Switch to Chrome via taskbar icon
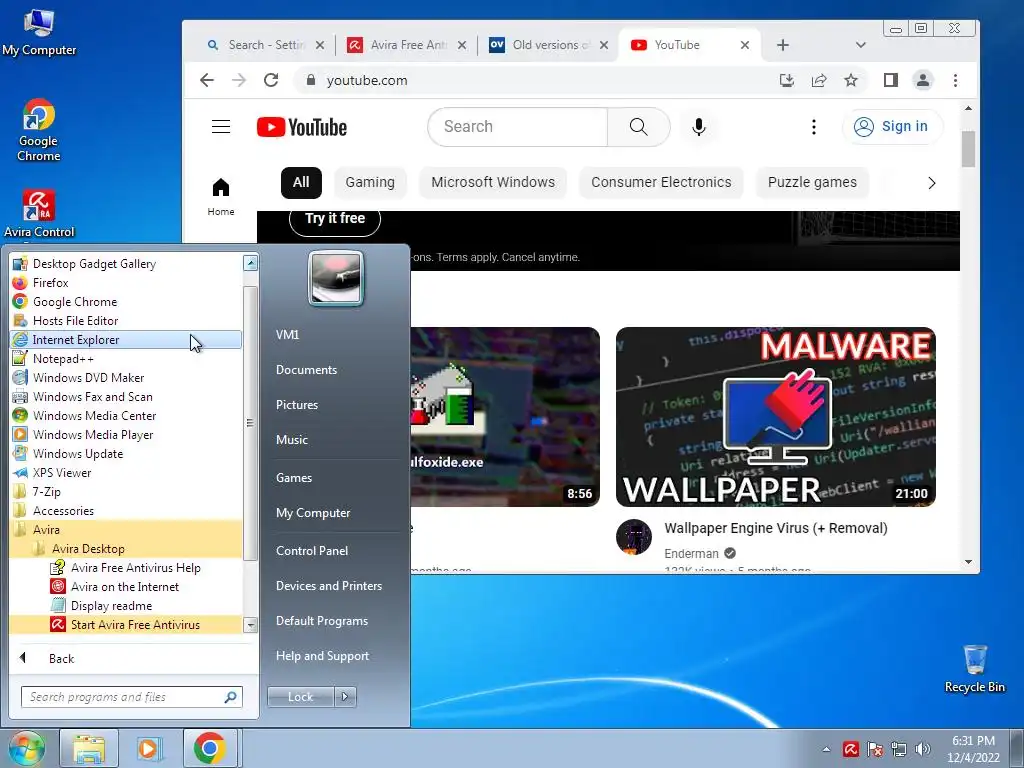1024x768 pixels. click(209, 748)
